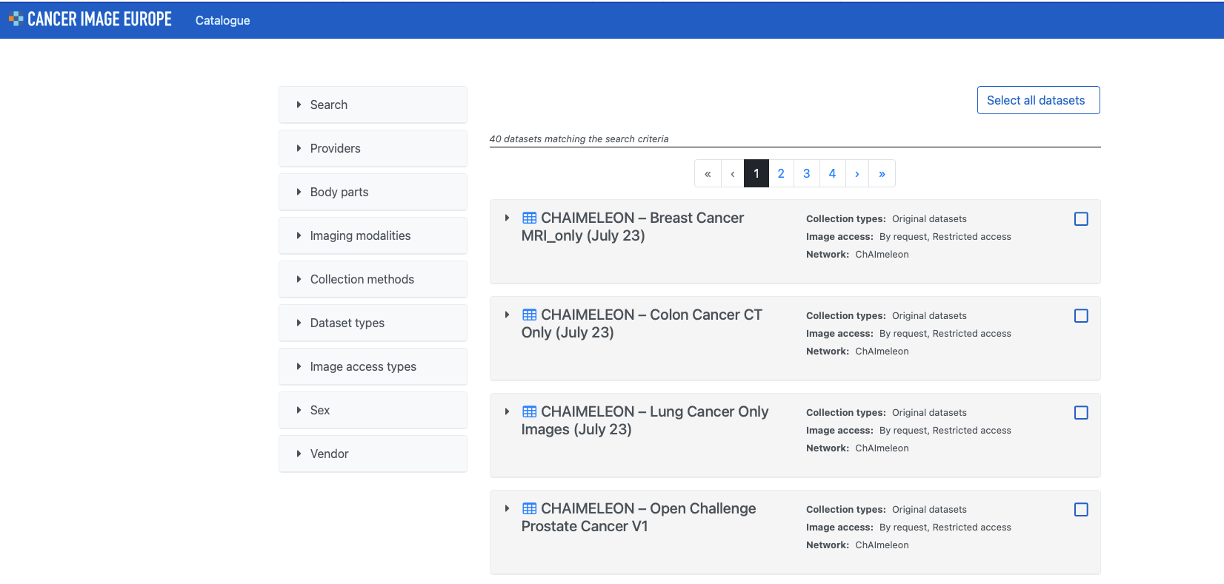The width and height of the screenshot is (1224, 584).
Task: Select the Breast Cancer MRI_only dataset checkbox
Action: coord(1081,219)
